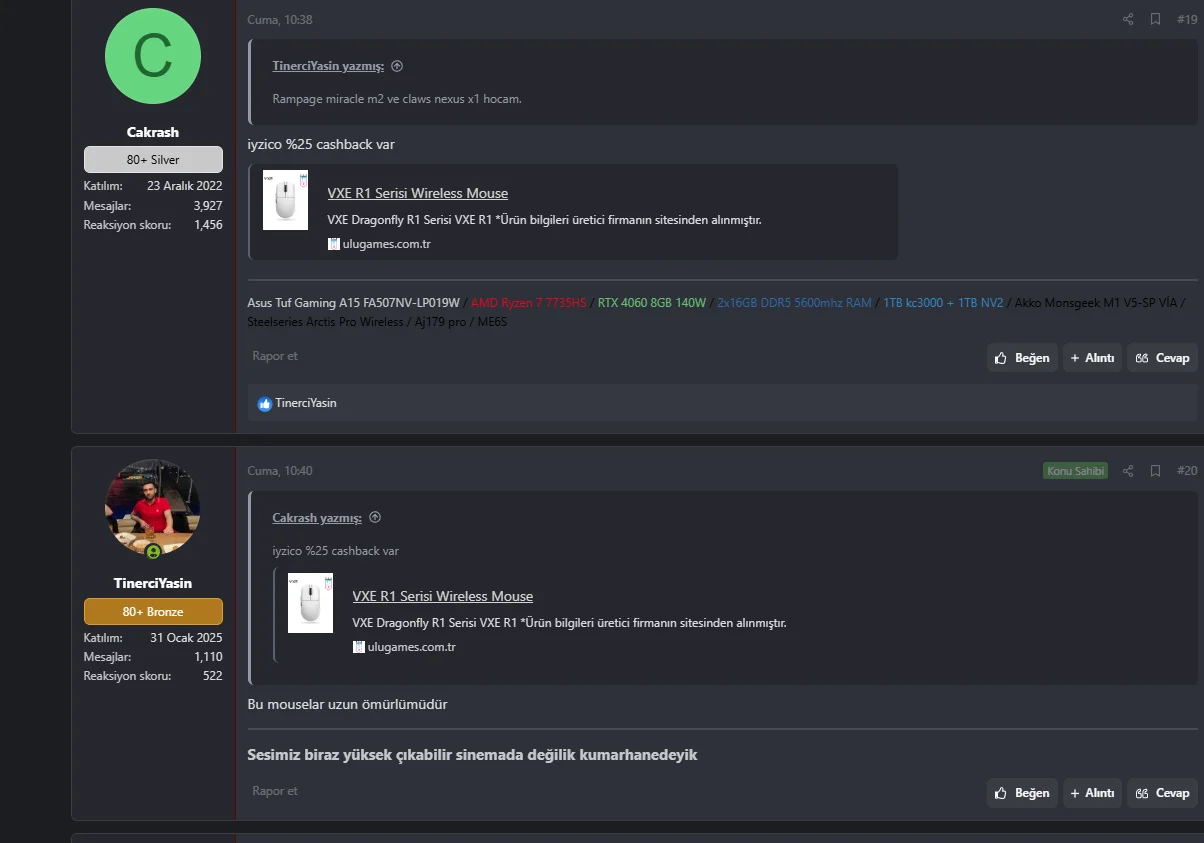Image resolution: width=1204 pixels, height=843 pixels.
Task: Click the mouse product thumbnail in post #19
Action: pyautogui.click(x=285, y=200)
